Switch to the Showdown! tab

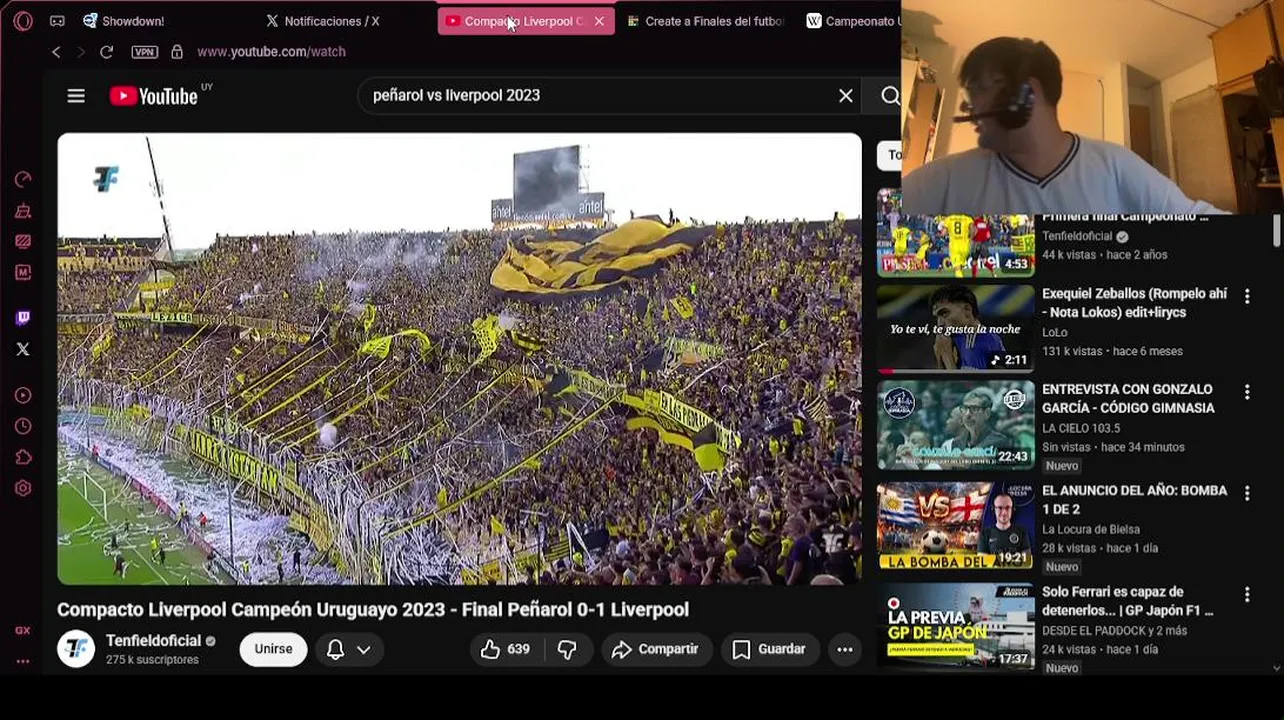tap(125, 21)
